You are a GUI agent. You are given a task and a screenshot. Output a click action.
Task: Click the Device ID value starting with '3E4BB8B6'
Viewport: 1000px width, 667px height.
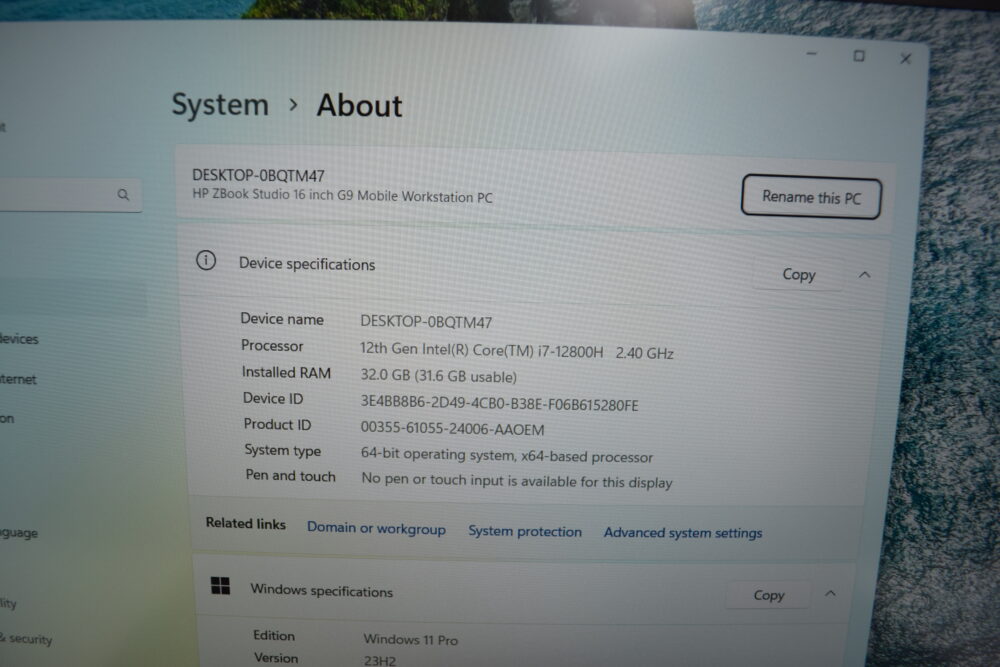(499, 403)
